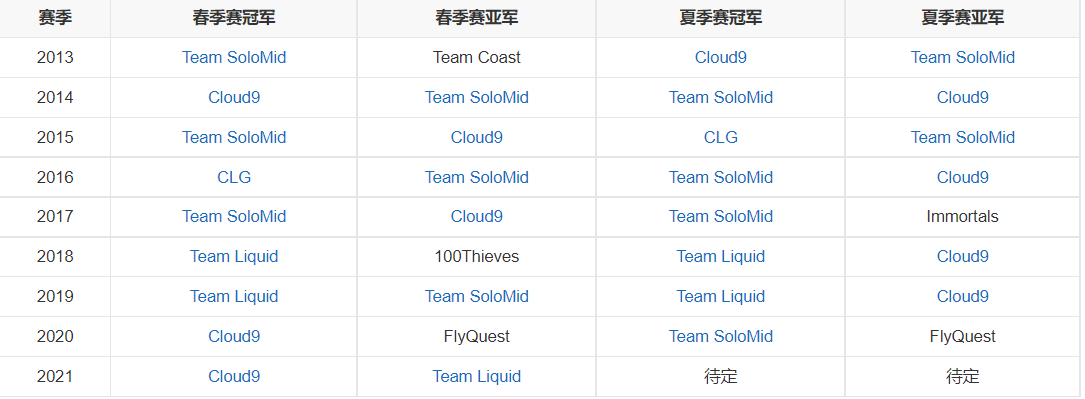Click Cloud9 in 2015 spring runner-up cell
The width and height of the screenshot is (1085, 399).
pyautogui.click(x=477, y=138)
